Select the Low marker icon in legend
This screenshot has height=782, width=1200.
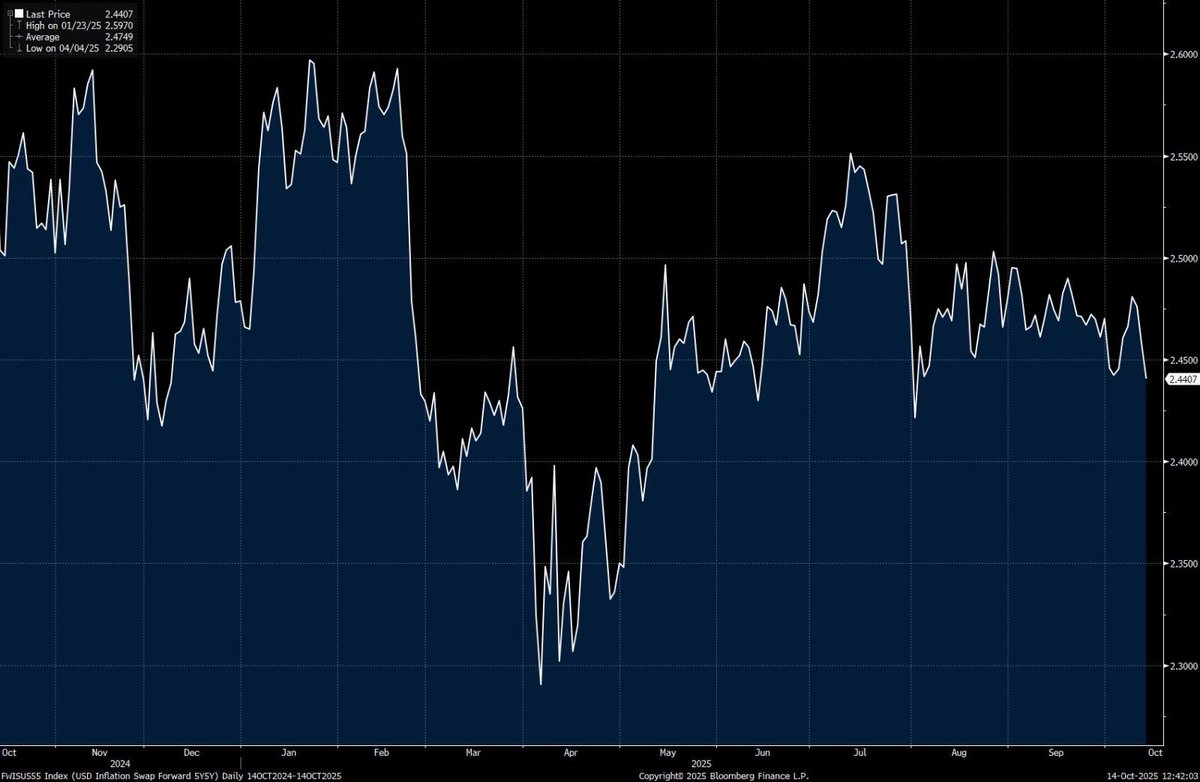(x=19, y=48)
